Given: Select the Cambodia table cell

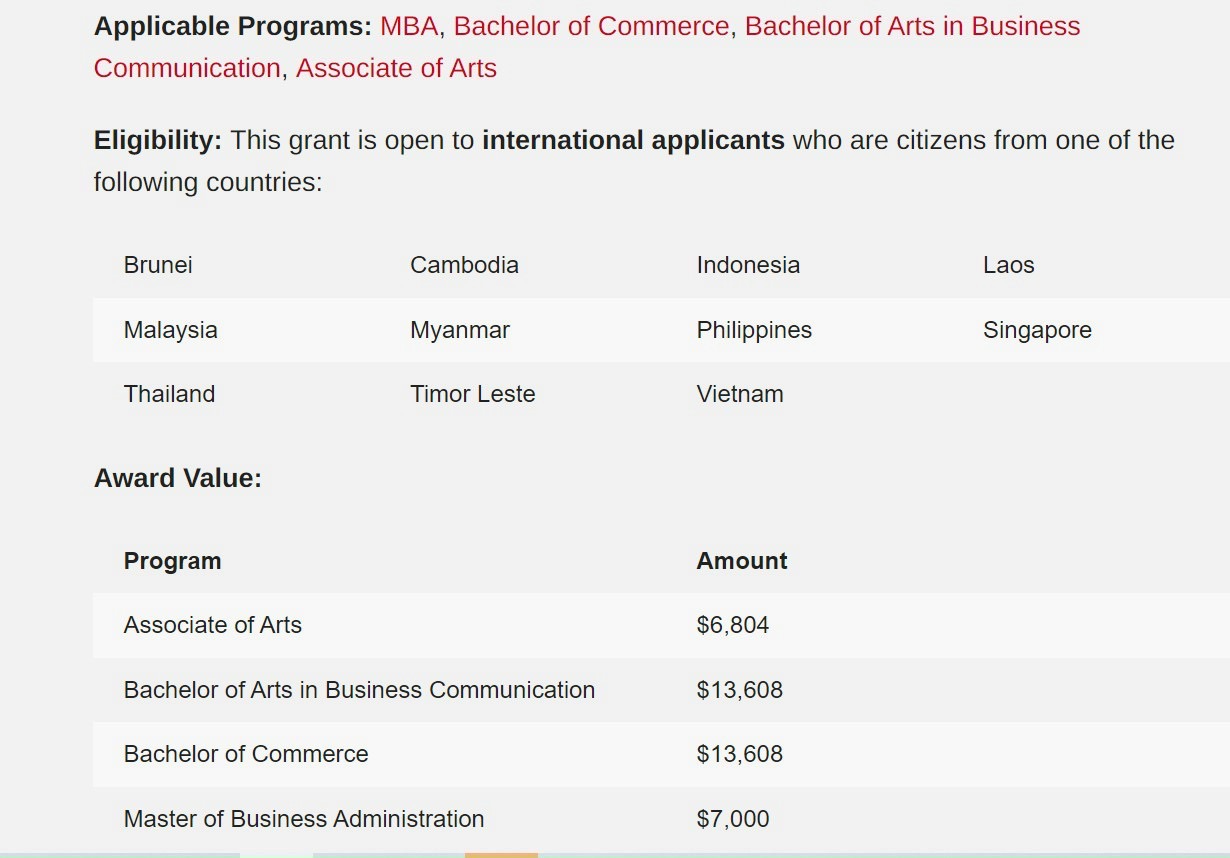Looking at the screenshot, I should 464,265.
